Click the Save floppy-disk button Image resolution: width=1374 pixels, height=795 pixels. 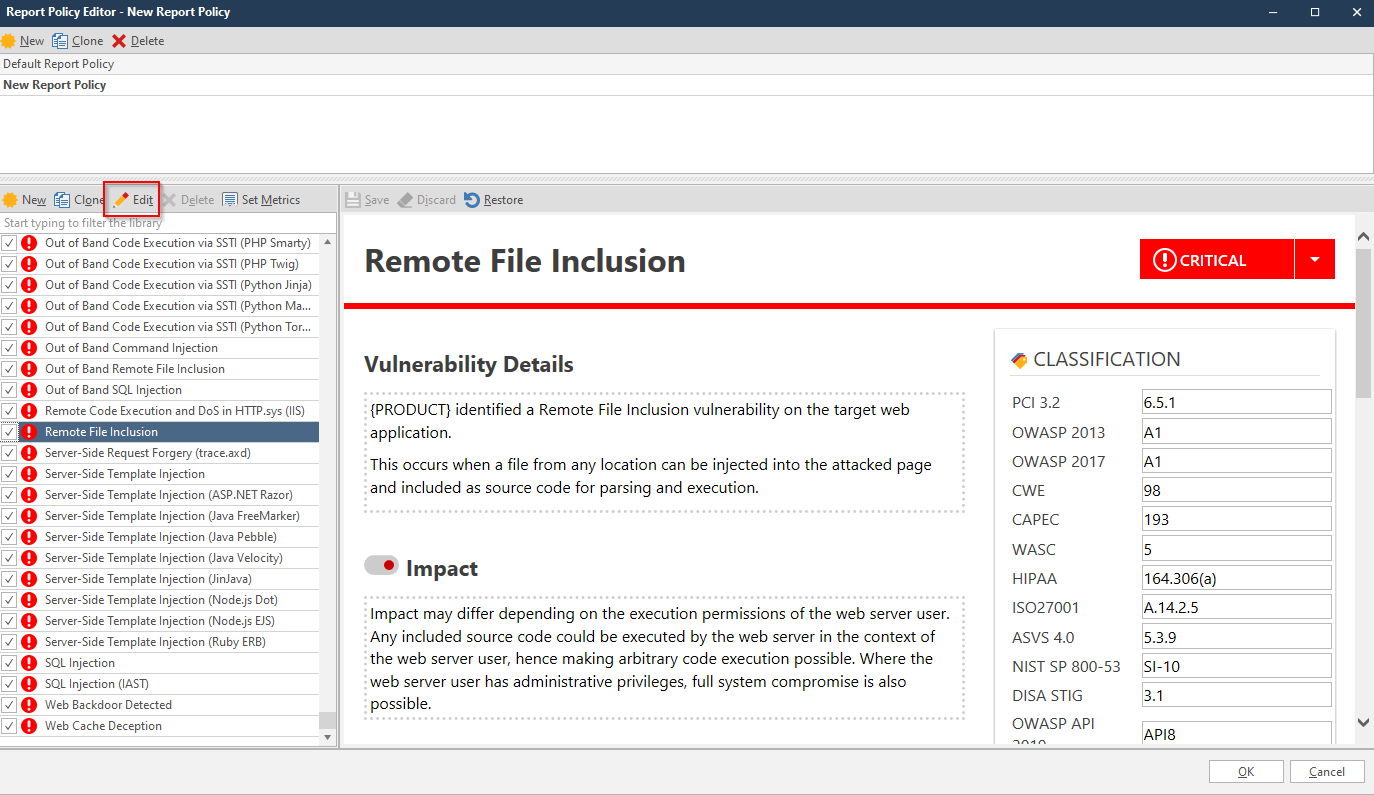[367, 200]
